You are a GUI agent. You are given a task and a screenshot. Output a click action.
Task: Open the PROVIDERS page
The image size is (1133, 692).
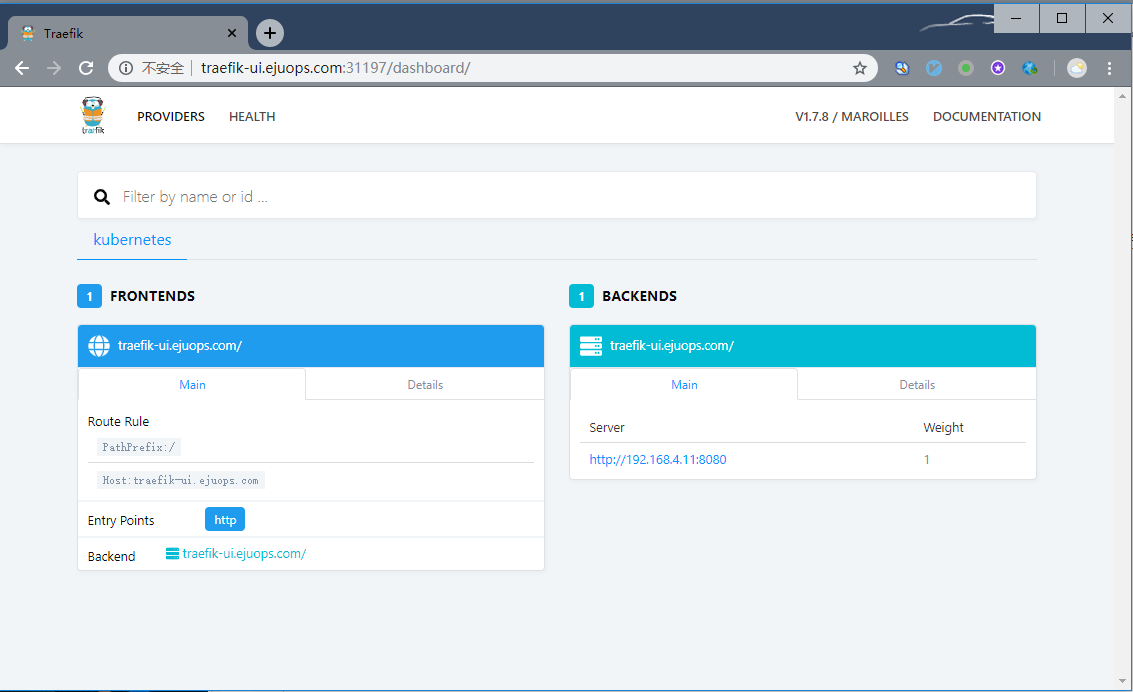coord(171,116)
